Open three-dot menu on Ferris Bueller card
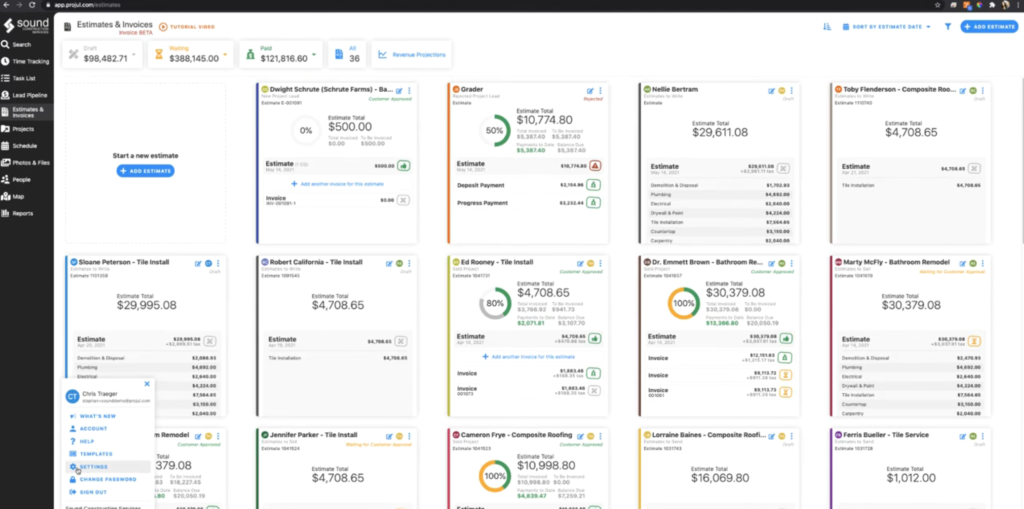This screenshot has width=1024, height=509. [x=982, y=436]
